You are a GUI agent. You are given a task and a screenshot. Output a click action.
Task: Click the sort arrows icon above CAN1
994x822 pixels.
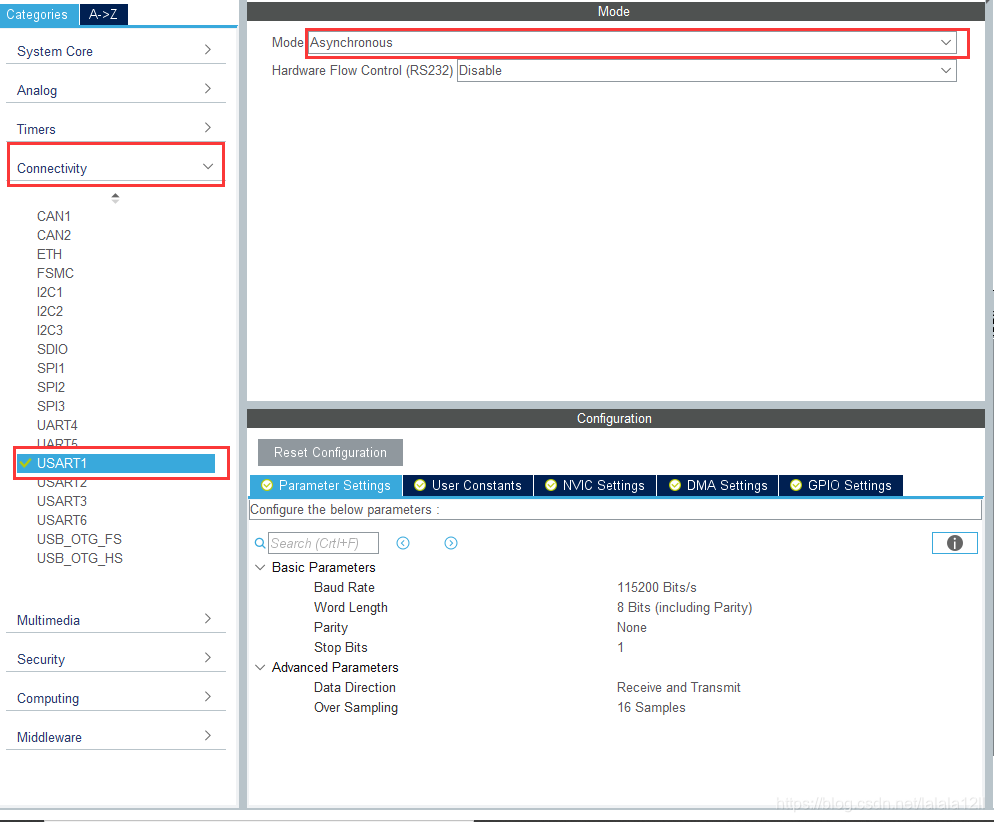[115, 198]
